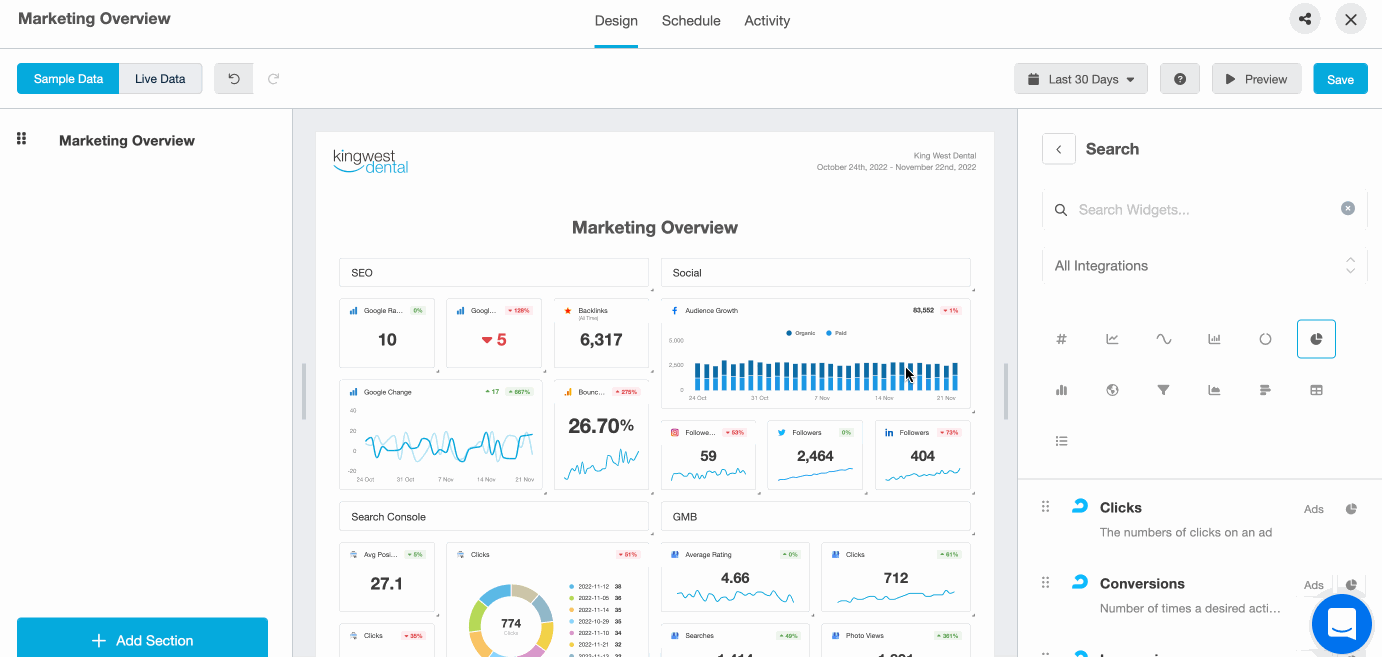Choose the table widget type icon
Image resolution: width=1382 pixels, height=657 pixels.
click(1316, 390)
